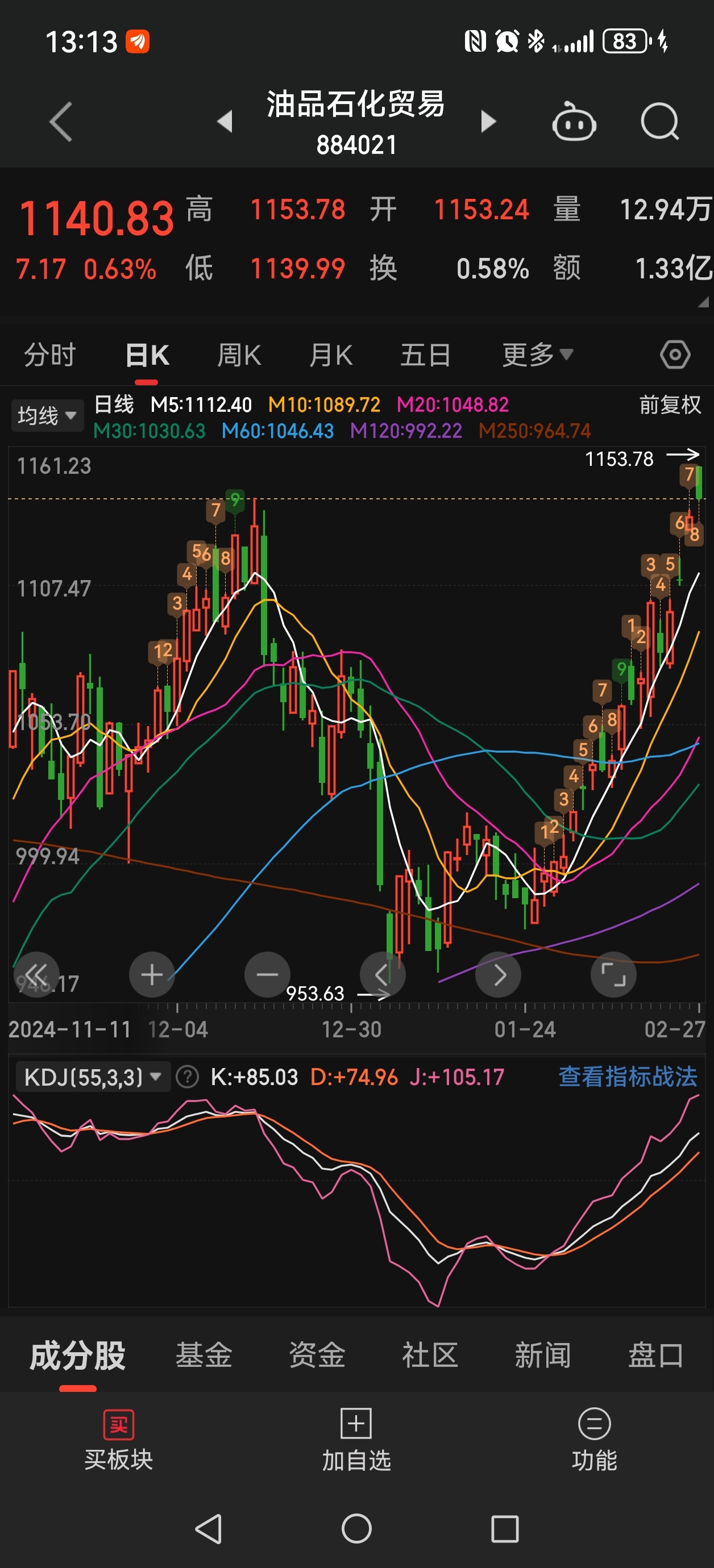Go back with the top-left arrow
The image size is (714, 1568).
pos(61,122)
